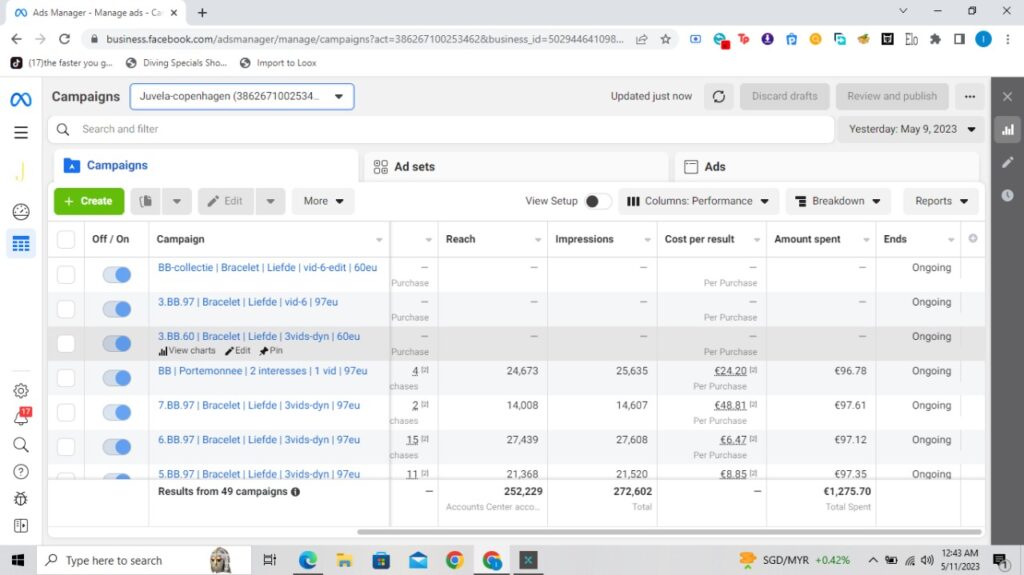1024x575 pixels.
Task: Check the BB-collectie Bracelet vid-6-edit row checkbox
Action: point(66,274)
